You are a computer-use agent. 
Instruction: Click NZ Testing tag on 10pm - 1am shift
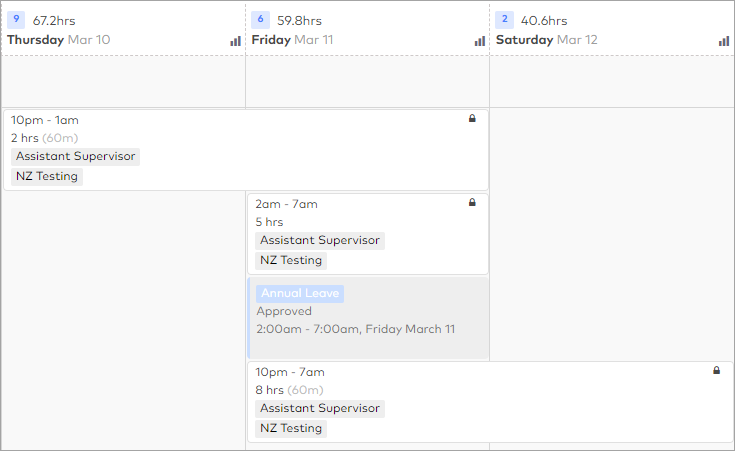click(47, 176)
